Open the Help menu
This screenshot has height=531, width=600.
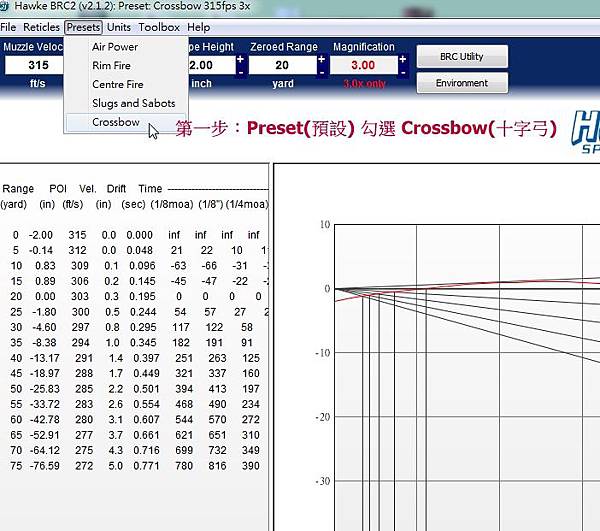[x=198, y=27]
